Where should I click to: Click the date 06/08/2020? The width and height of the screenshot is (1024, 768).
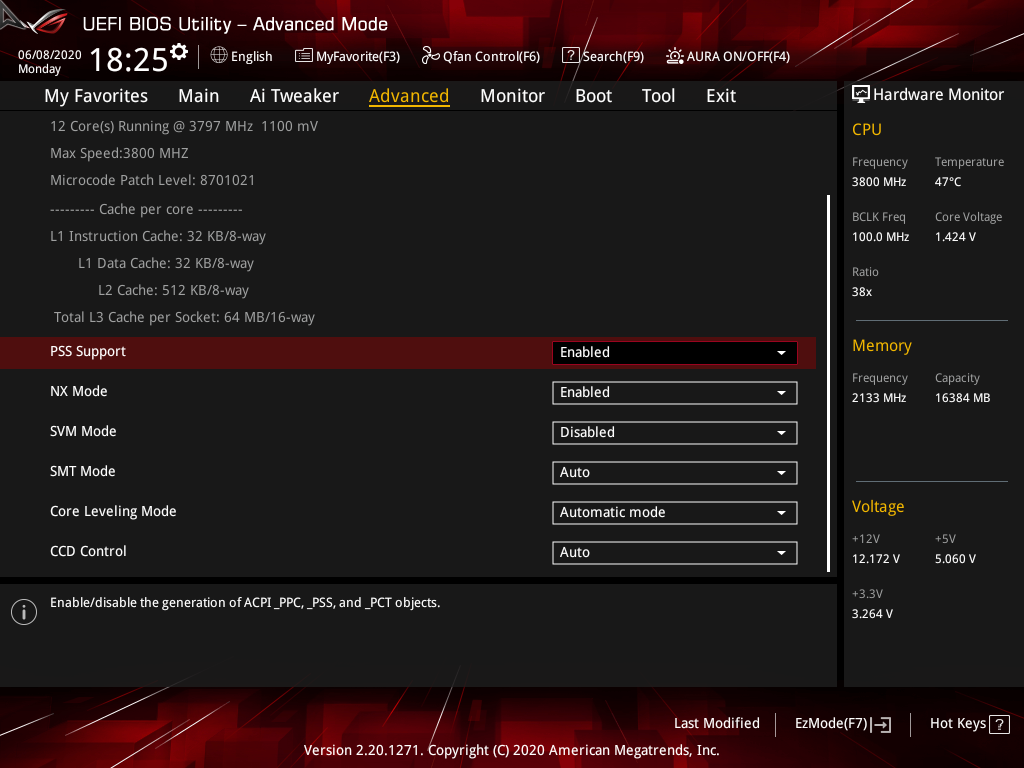click(x=50, y=55)
